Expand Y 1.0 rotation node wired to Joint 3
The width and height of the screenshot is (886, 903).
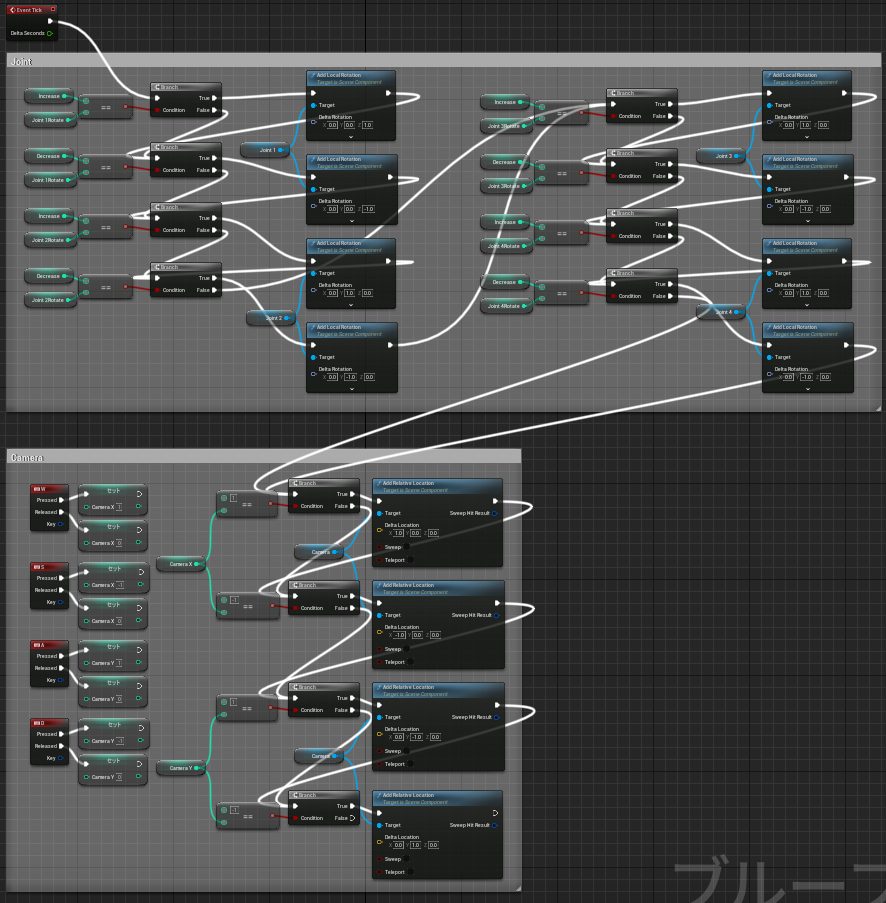point(807,137)
